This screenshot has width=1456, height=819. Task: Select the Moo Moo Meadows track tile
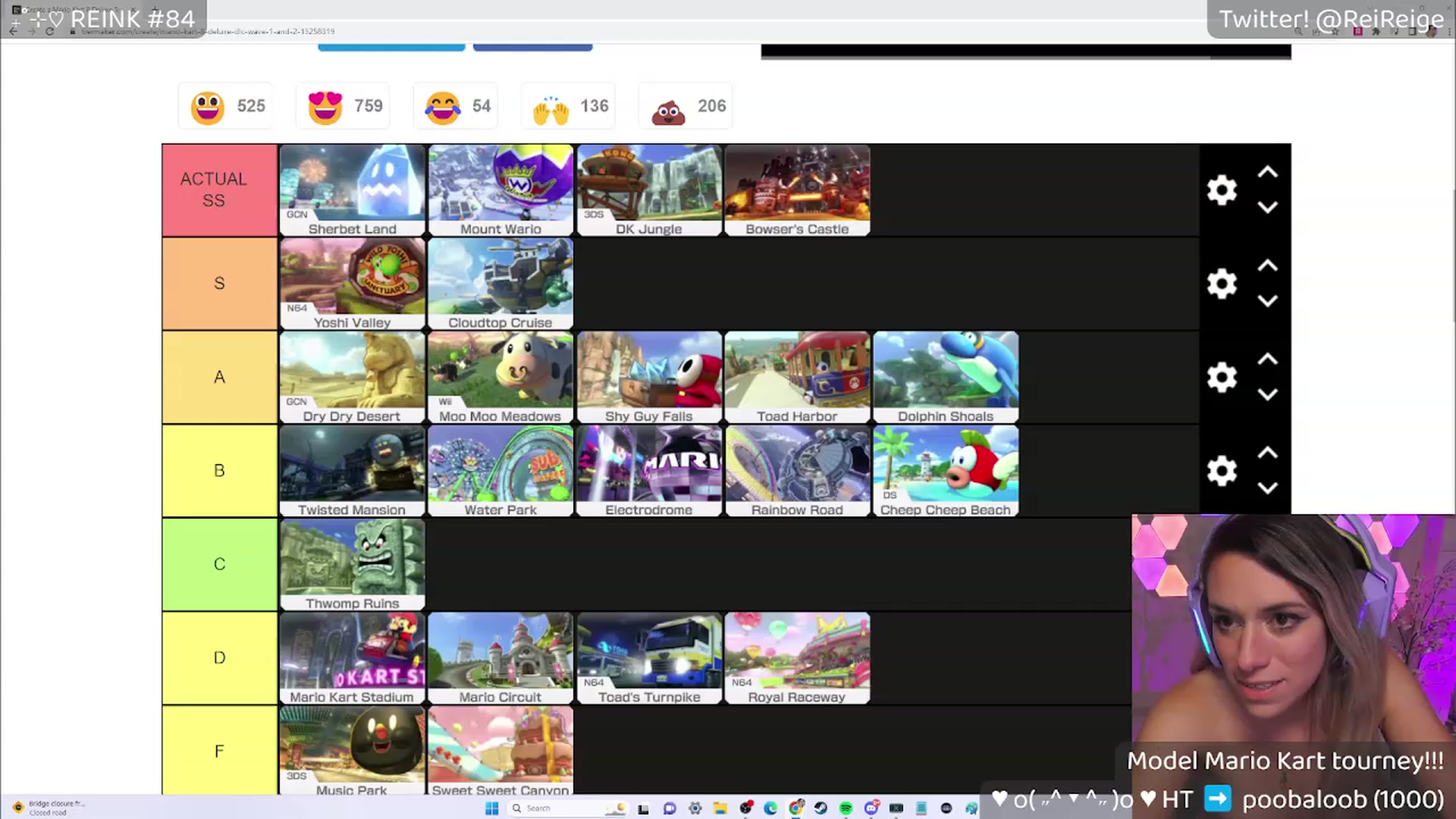click(x=500, y=377)
